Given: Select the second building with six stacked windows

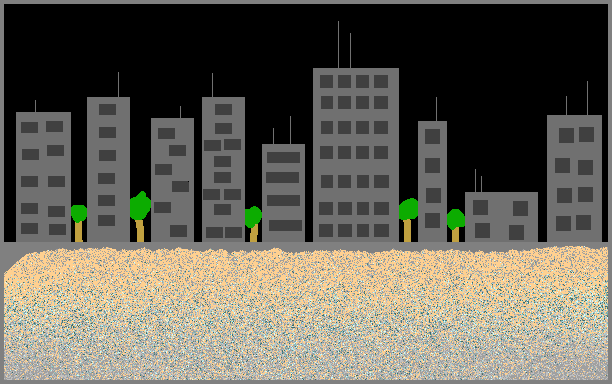Looking at the screenshot, I should [109, 169].
